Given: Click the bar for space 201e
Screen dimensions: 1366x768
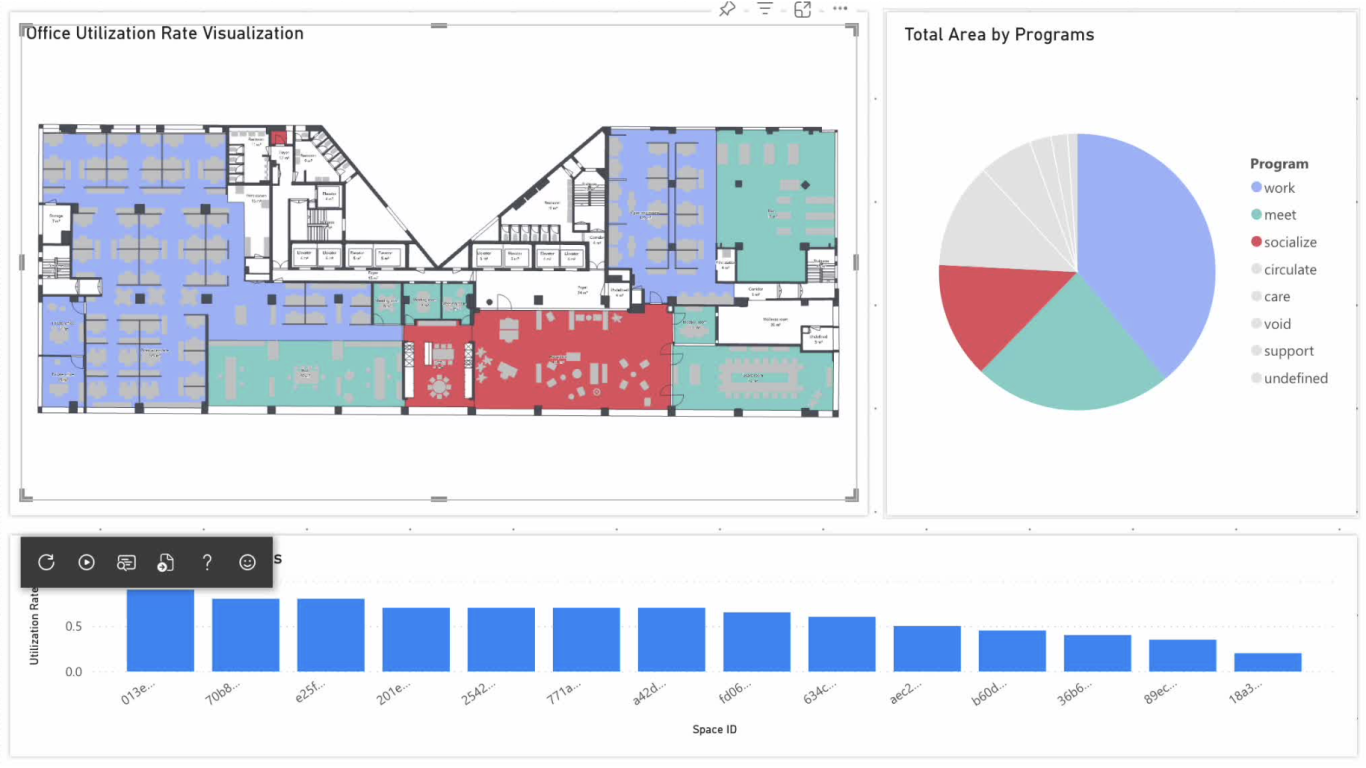Looking at the screenshot, I should pos(416,640).
